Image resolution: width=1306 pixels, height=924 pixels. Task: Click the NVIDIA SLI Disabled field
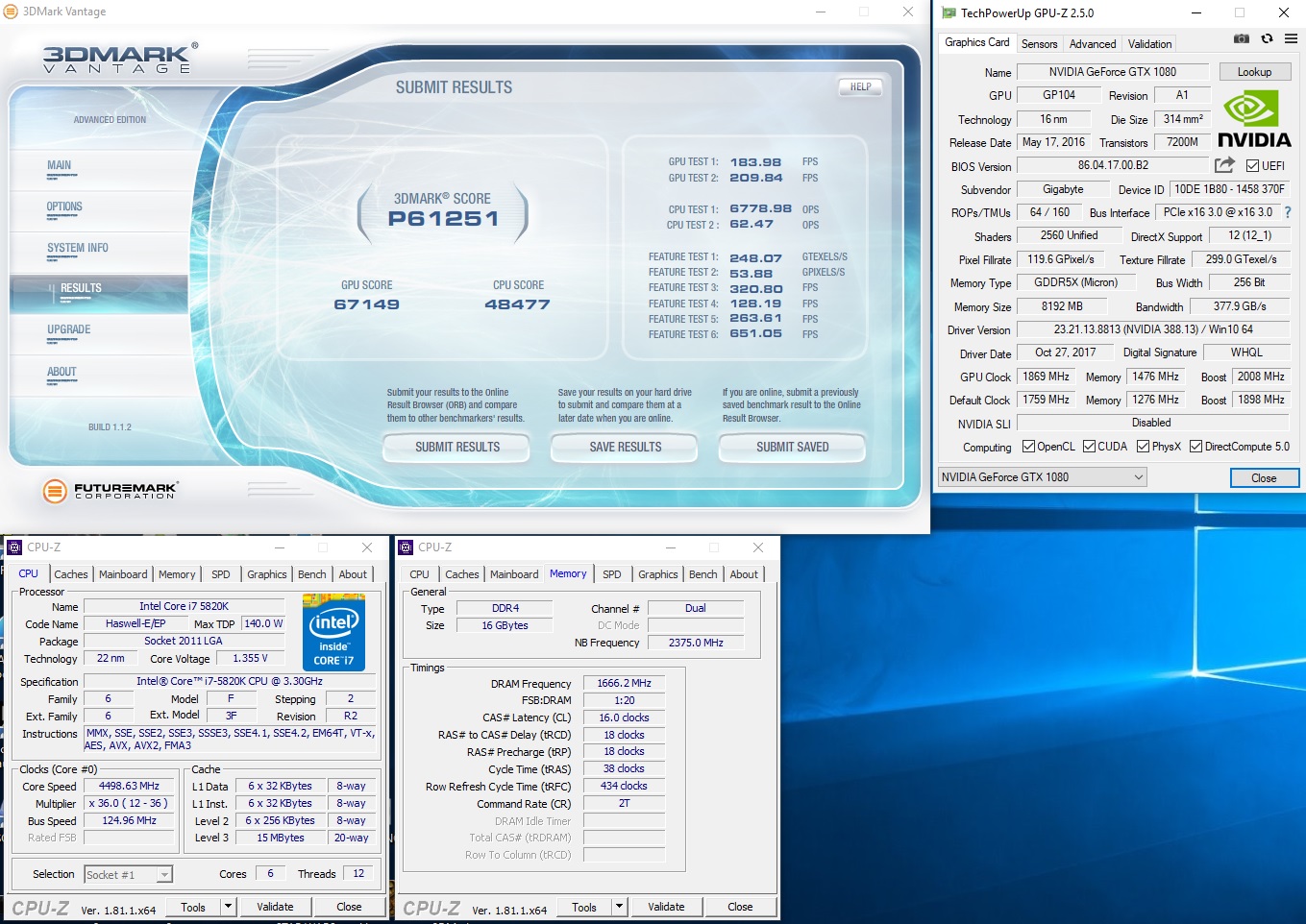tap(1151, 423)
